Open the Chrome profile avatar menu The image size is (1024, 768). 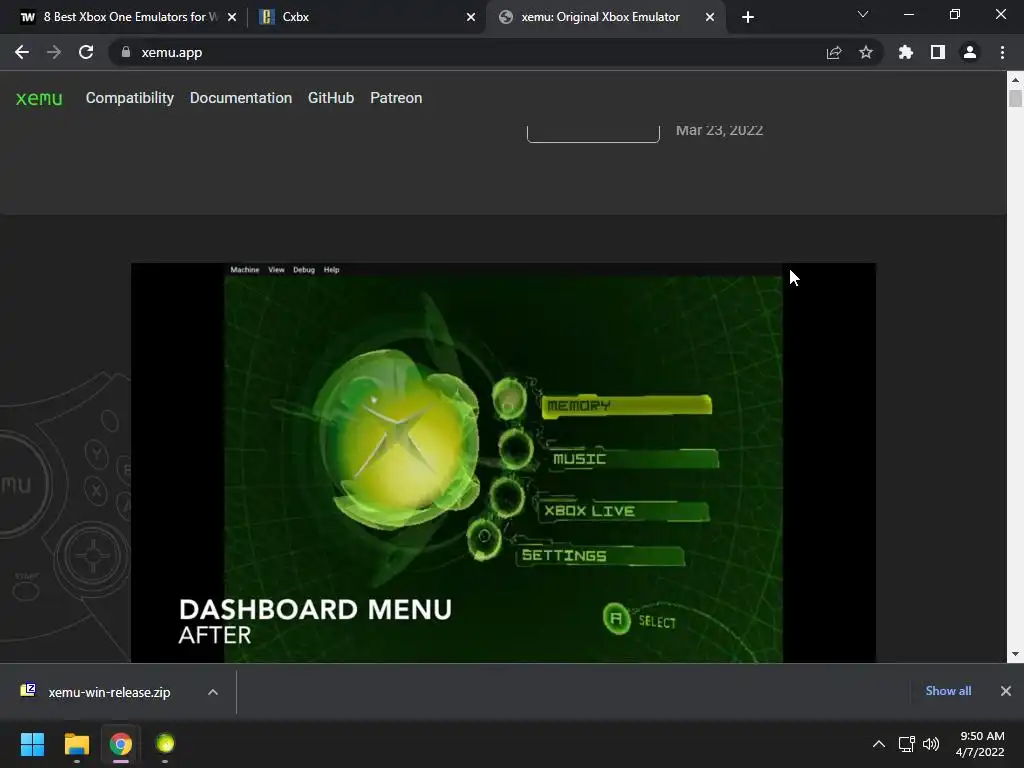click(970, 52)
